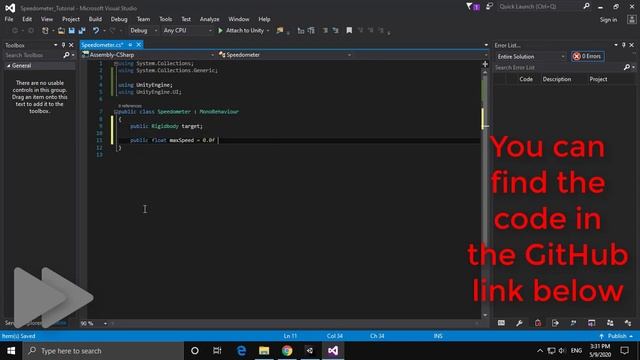Open the Analyze menu
640x360 pixels.
point(209,19)
